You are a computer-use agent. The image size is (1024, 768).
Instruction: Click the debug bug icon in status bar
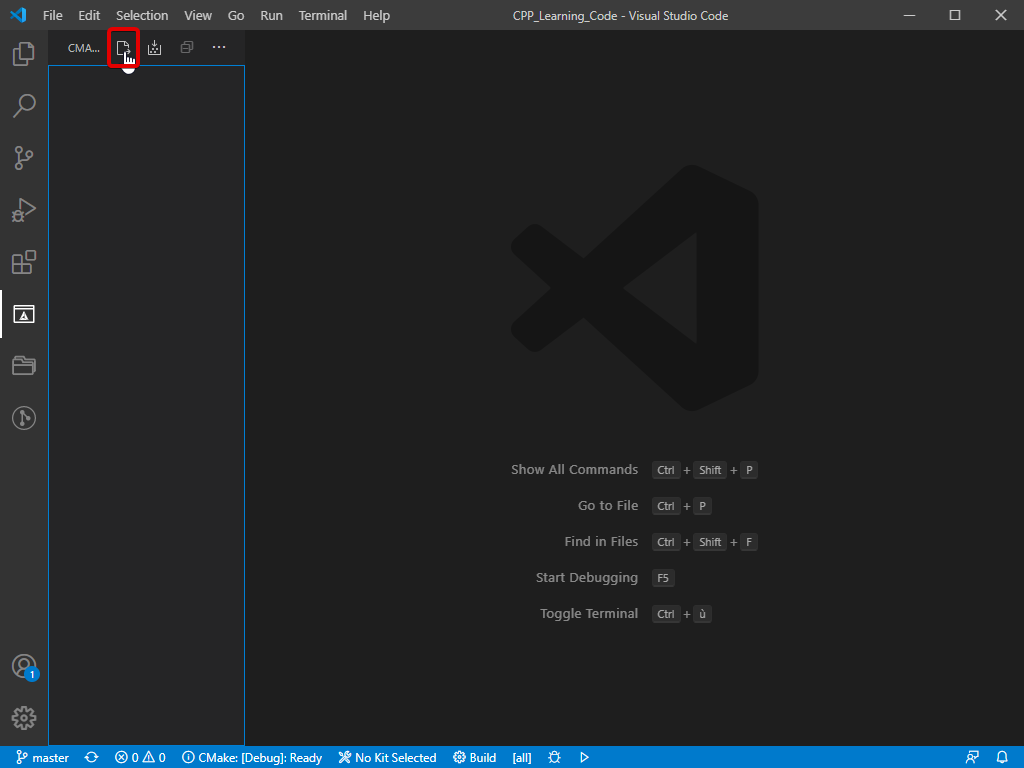pyautogui.click(x=554, y=758)
